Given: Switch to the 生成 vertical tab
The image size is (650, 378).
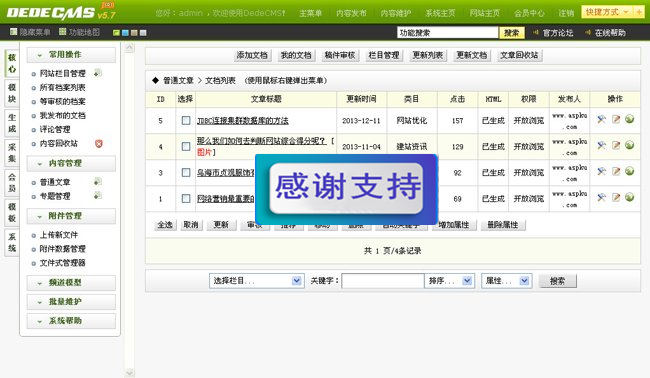Looking at the screenshot, I should [x=12, y=123].
